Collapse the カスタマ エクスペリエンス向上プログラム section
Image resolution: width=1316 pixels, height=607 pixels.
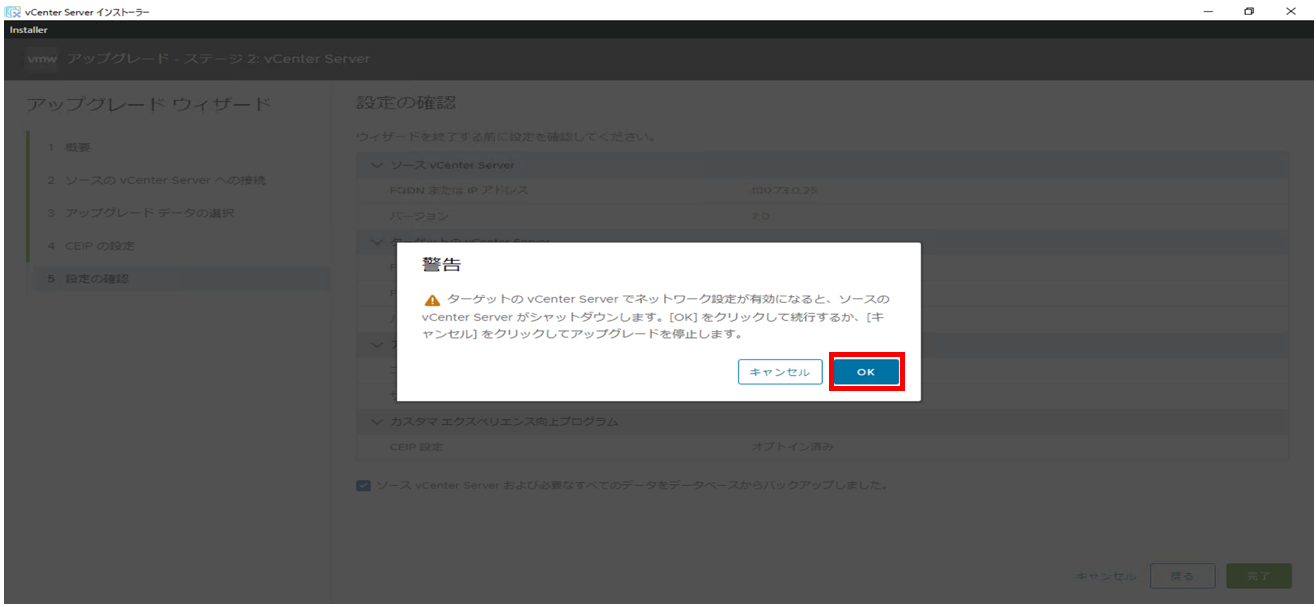click(378, 422)
